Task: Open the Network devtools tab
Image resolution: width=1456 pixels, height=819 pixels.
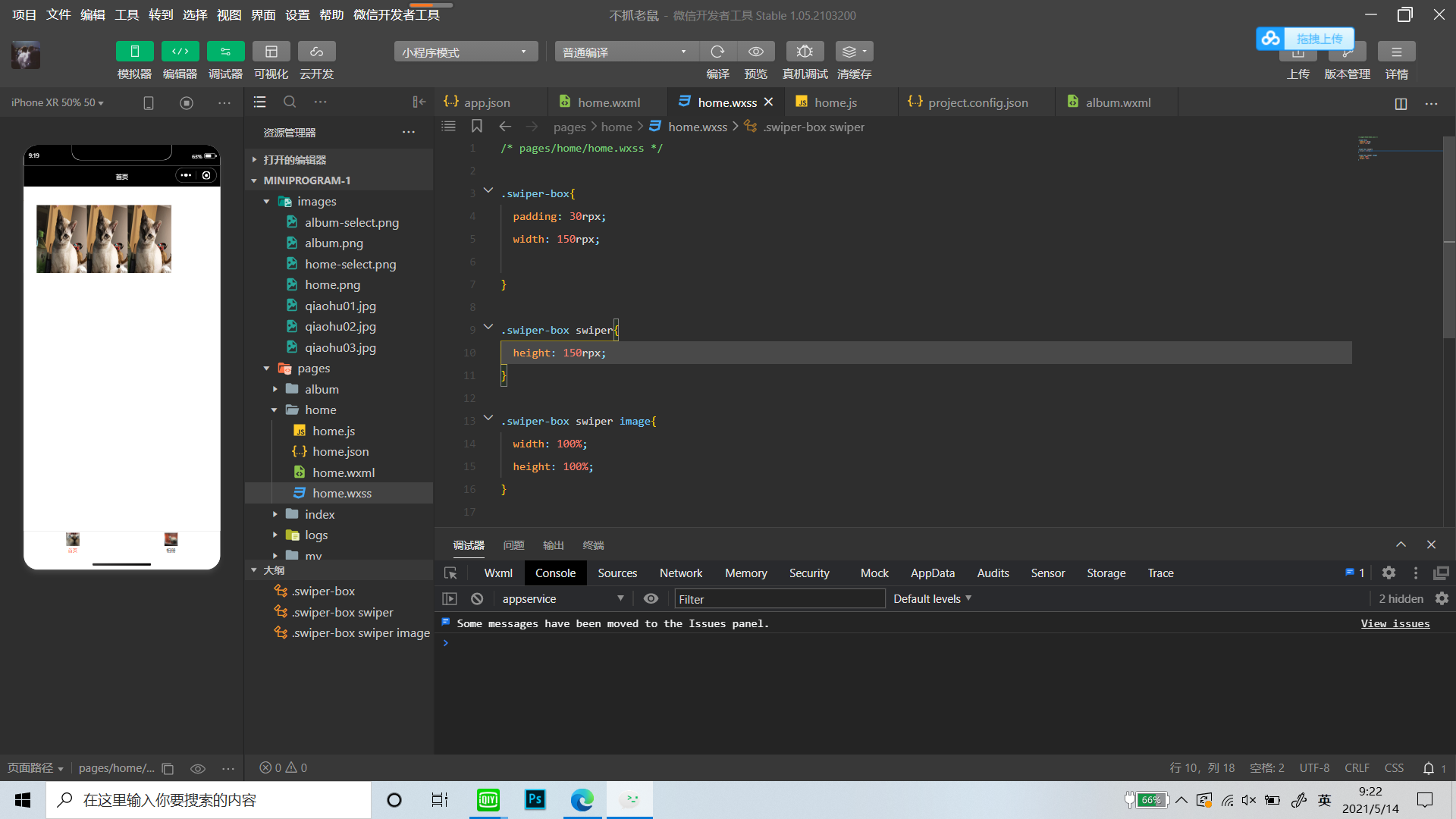Action: [x=680, y=573]
